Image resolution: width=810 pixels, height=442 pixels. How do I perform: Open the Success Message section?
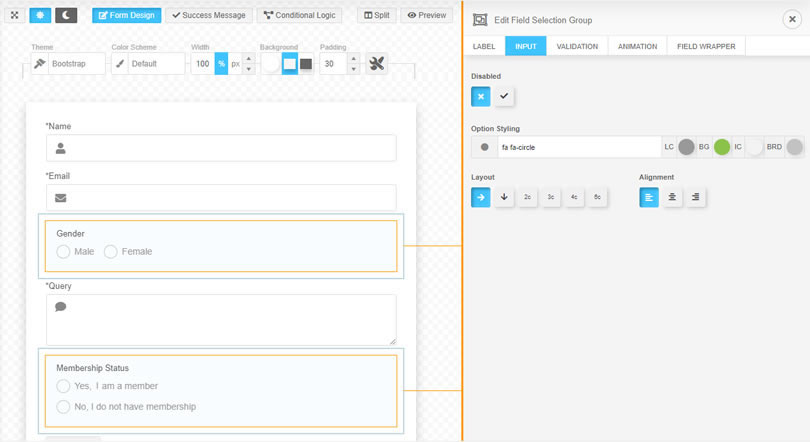pyautogui.click(x=209, y=15)
